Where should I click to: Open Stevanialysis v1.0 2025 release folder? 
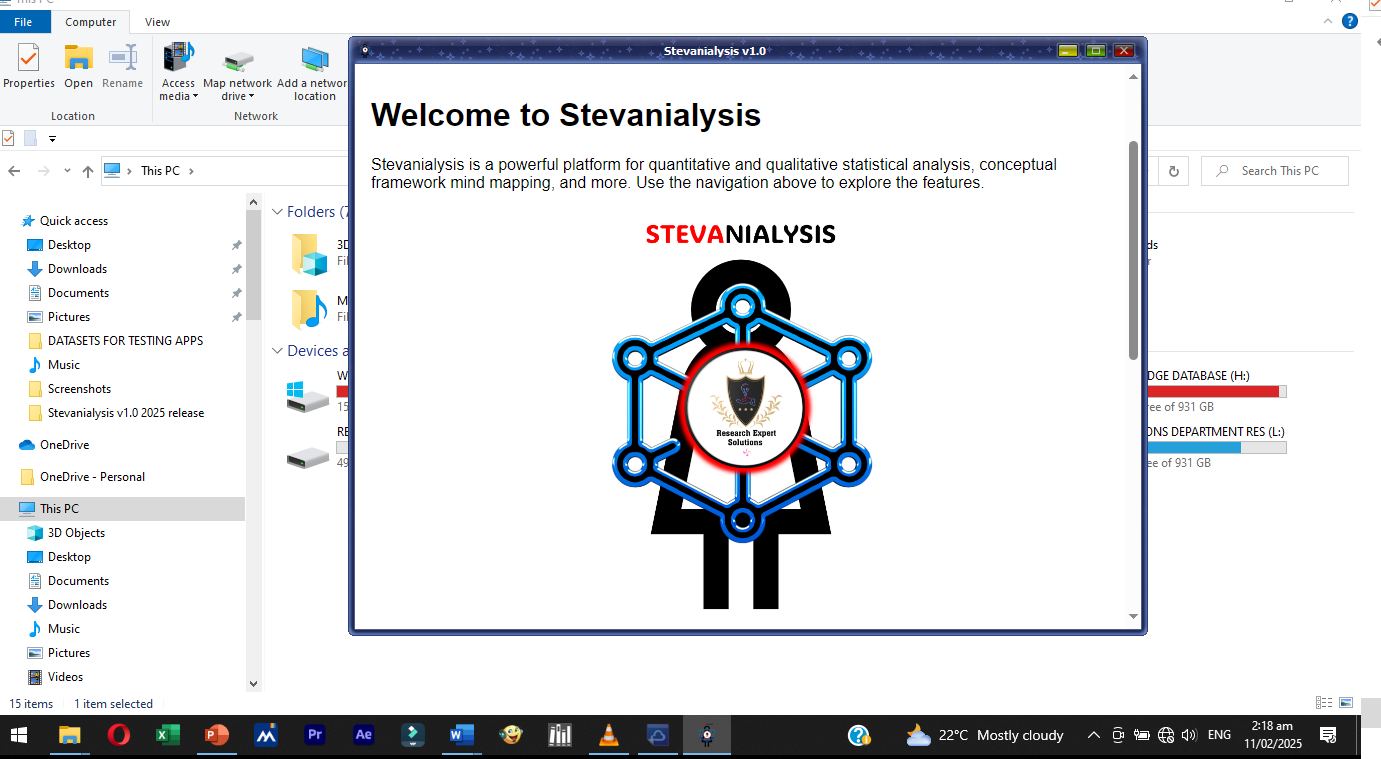point(125,413)
